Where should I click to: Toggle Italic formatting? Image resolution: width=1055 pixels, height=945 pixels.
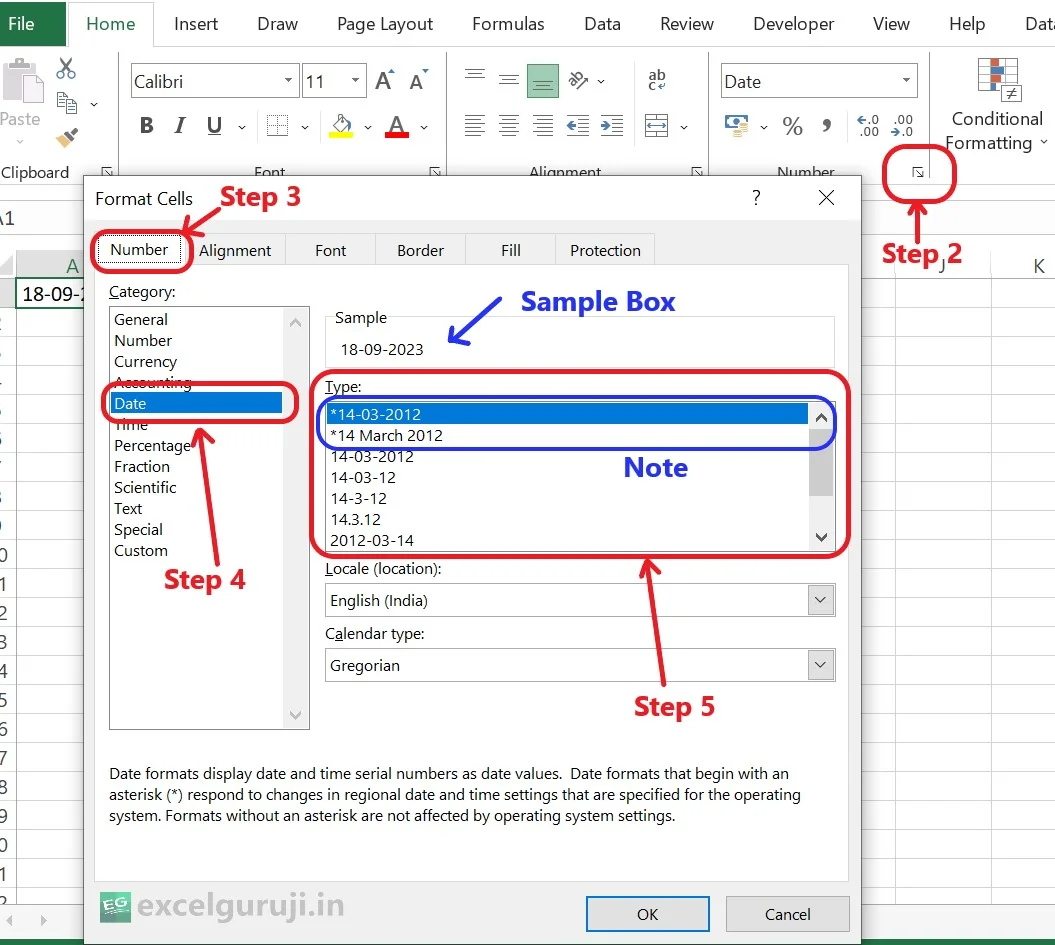coord(179,126)
